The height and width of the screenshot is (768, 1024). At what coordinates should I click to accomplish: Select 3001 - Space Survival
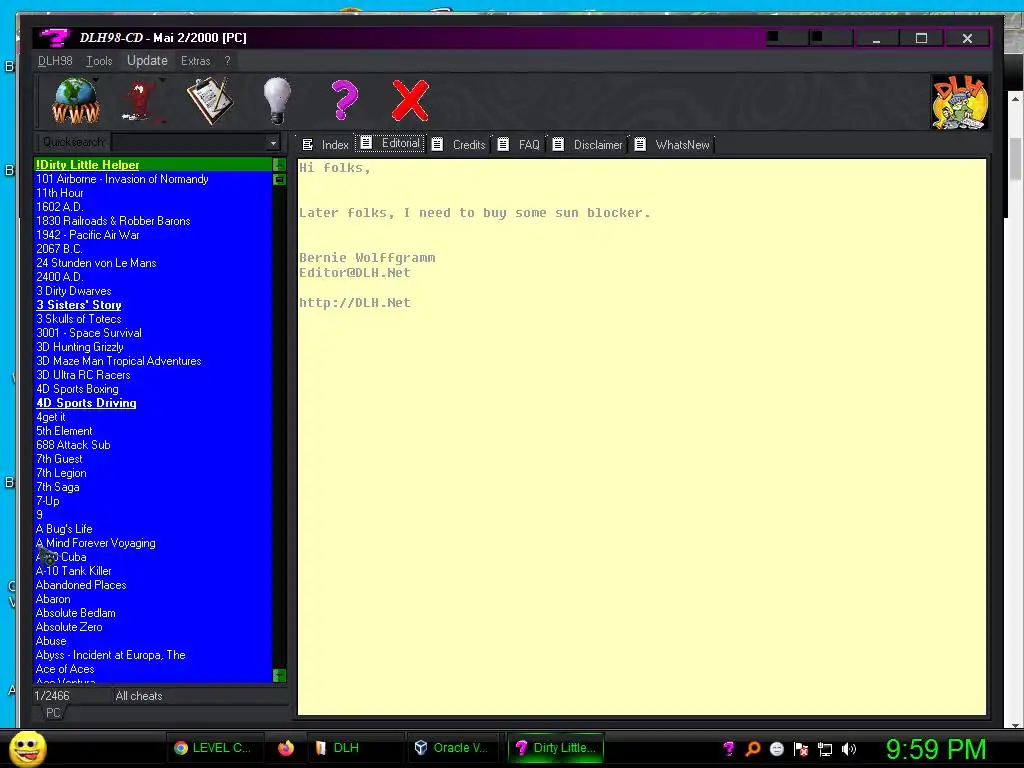coord(152,333)
